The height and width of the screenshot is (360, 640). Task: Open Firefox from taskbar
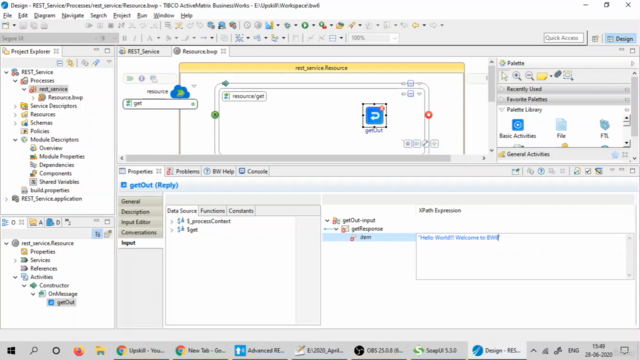(x=79, y=351)
